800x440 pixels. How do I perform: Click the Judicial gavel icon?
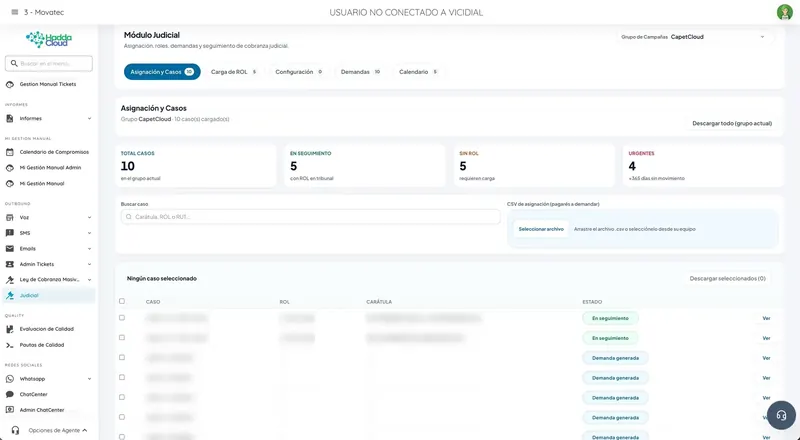click(x=10, y=296)
